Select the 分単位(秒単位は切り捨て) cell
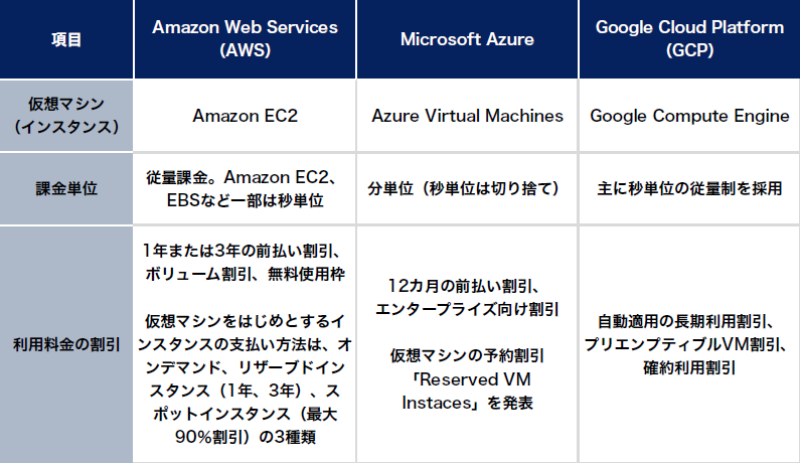This screenshot has height=463, width=800. (466, 188)
